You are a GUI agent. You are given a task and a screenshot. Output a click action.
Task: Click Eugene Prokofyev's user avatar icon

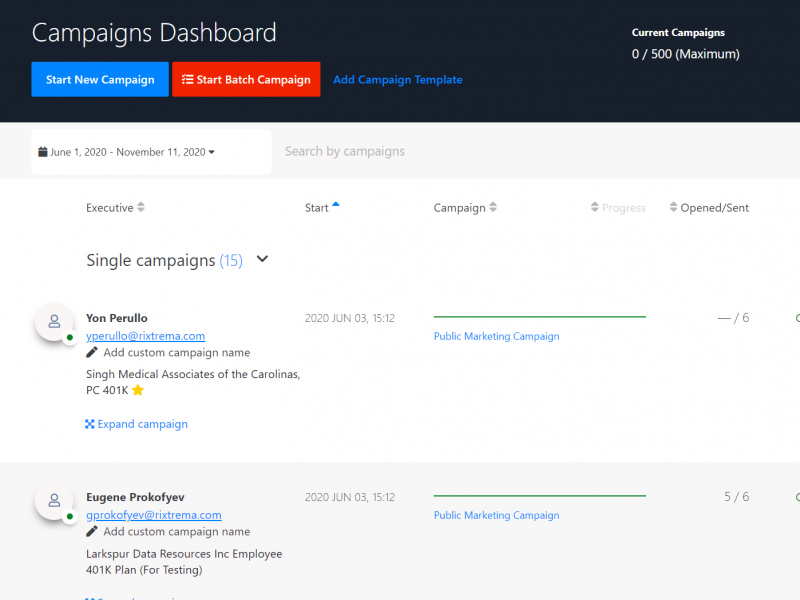click(54, 501)
